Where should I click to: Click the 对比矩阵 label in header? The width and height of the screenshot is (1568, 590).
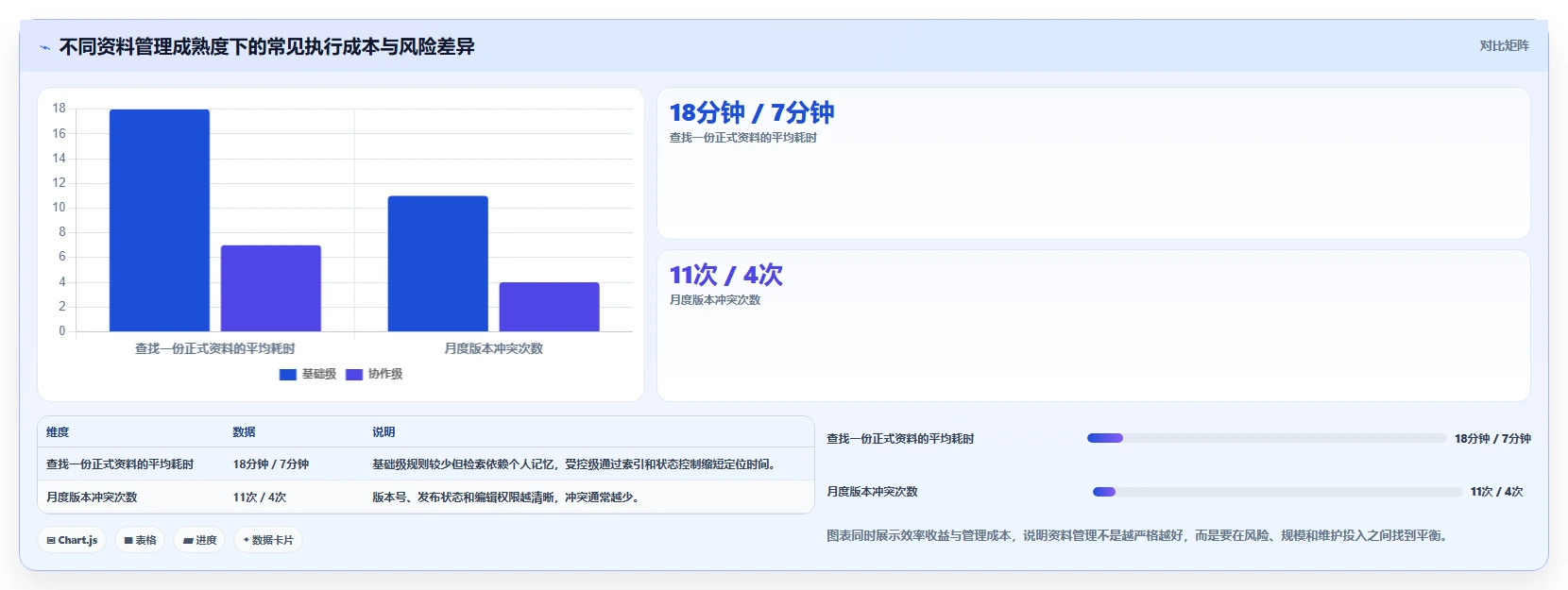point(1504,46)
